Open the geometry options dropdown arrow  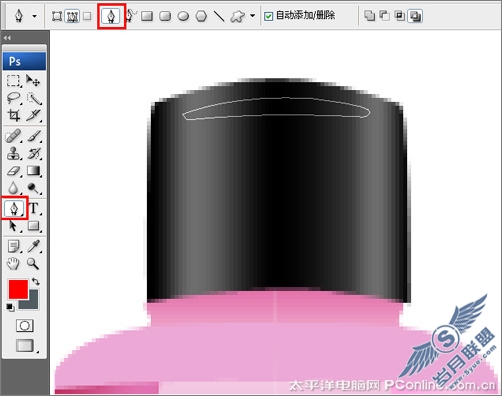252,15
